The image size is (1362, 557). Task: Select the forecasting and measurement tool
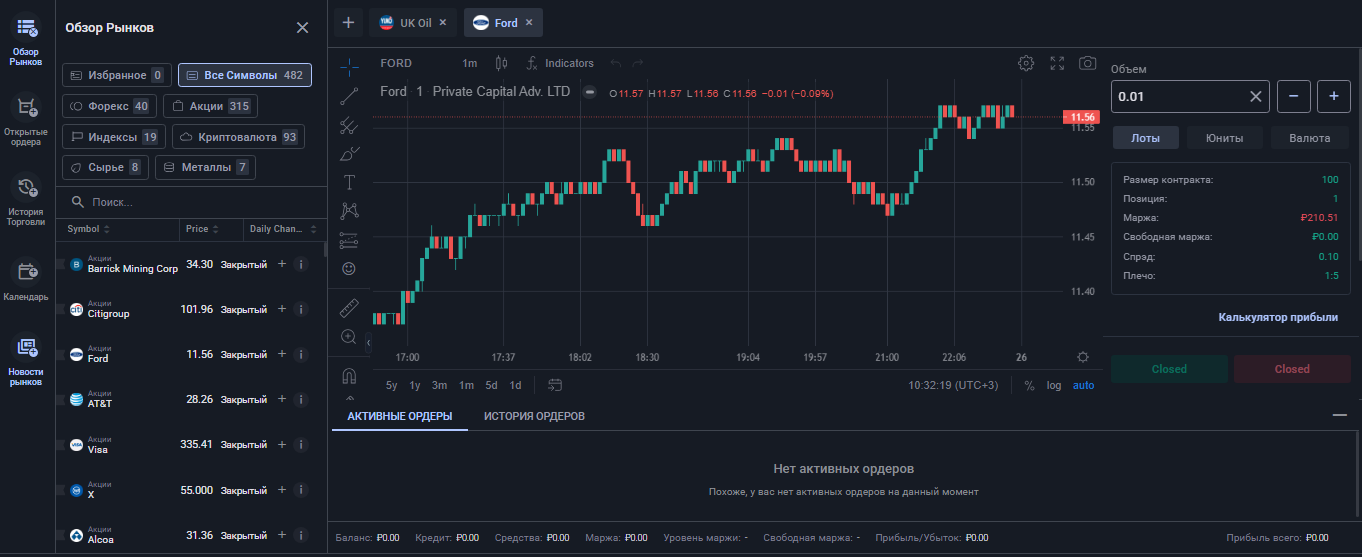click(x=349, y=239)
